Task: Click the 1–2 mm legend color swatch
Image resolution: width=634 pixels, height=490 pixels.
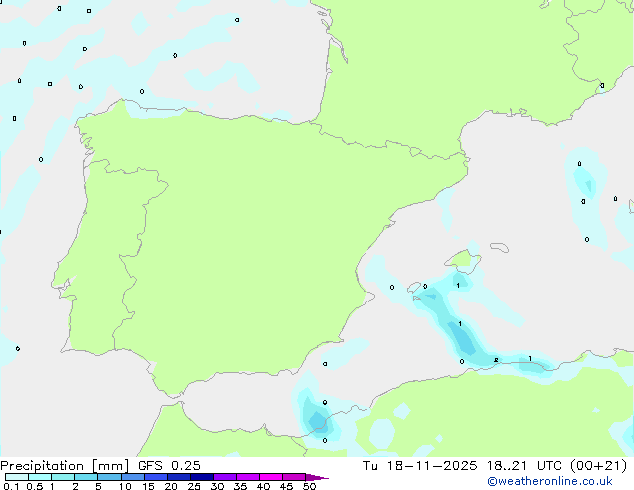Action: 63,477
